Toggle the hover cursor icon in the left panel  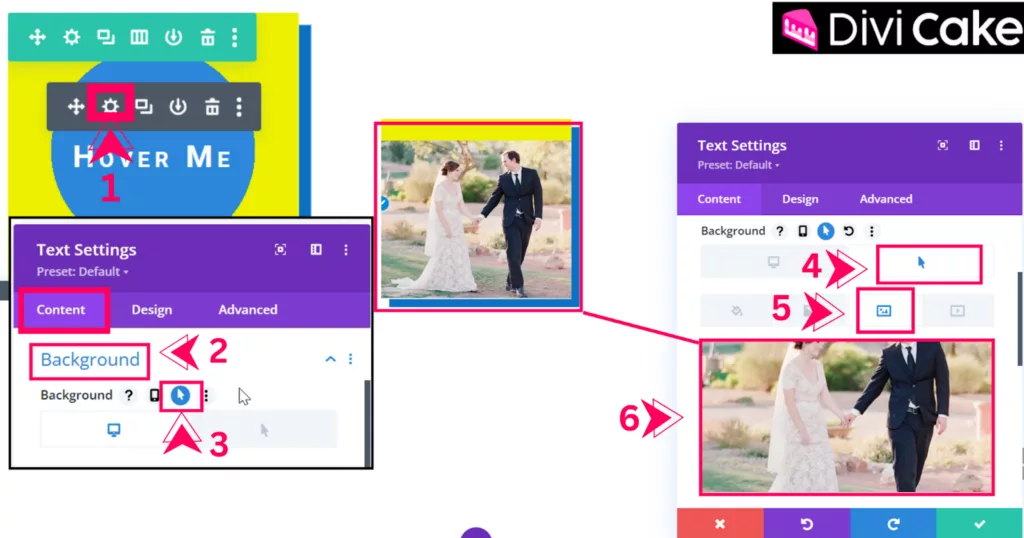coord(180,395)
